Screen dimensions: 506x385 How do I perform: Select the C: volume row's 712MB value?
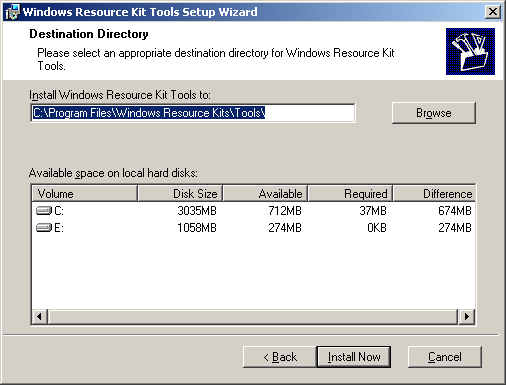click(x=285, y=211)
